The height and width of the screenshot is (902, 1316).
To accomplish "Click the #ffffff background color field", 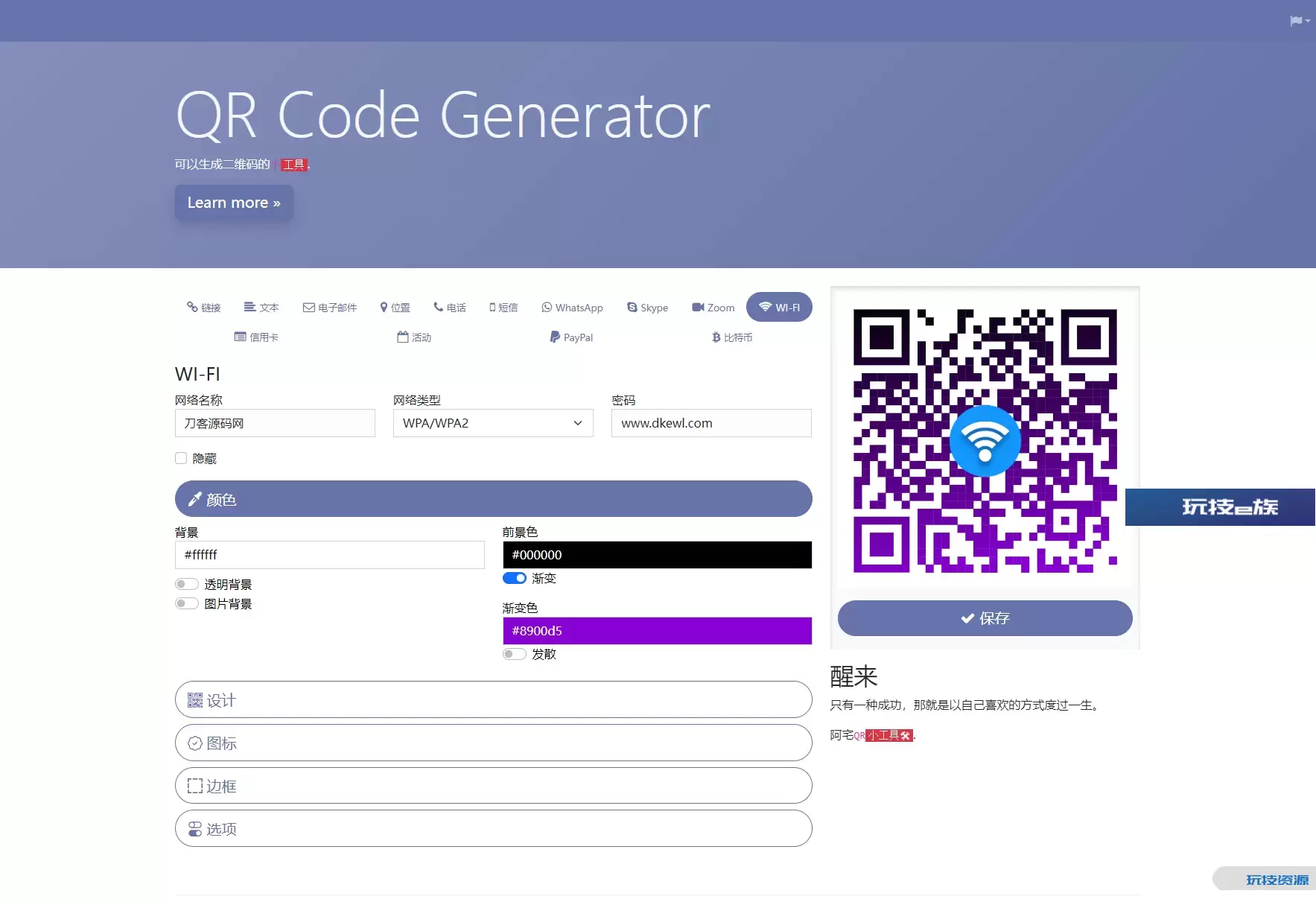I will click(x=329, y=555).
